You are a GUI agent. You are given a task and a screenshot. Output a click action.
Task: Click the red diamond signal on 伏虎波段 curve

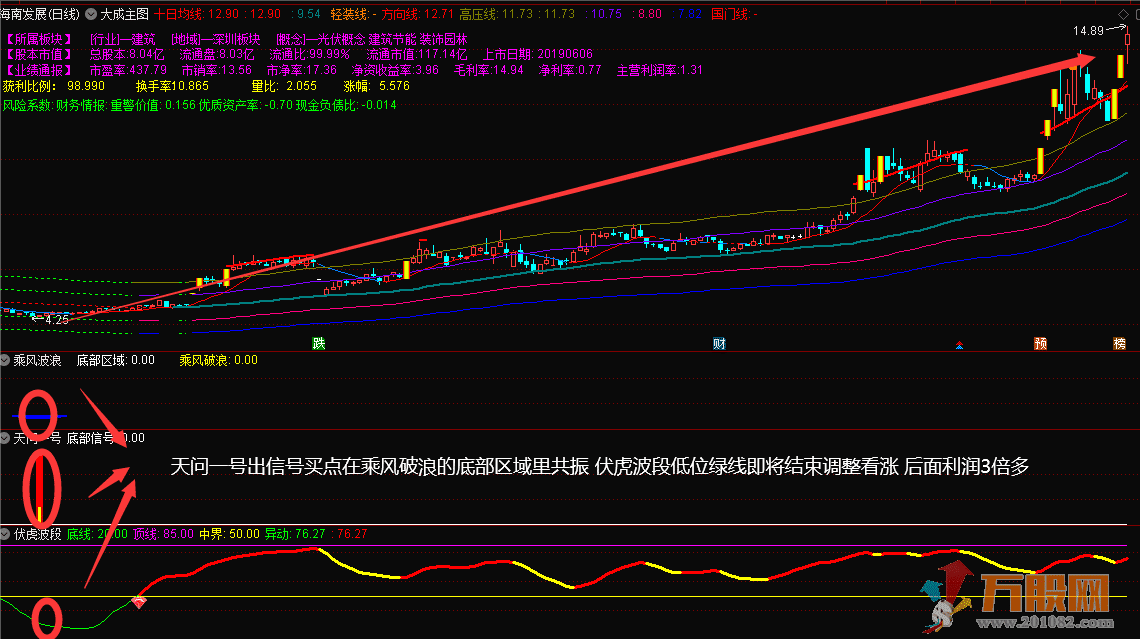(x=139, y=602)
